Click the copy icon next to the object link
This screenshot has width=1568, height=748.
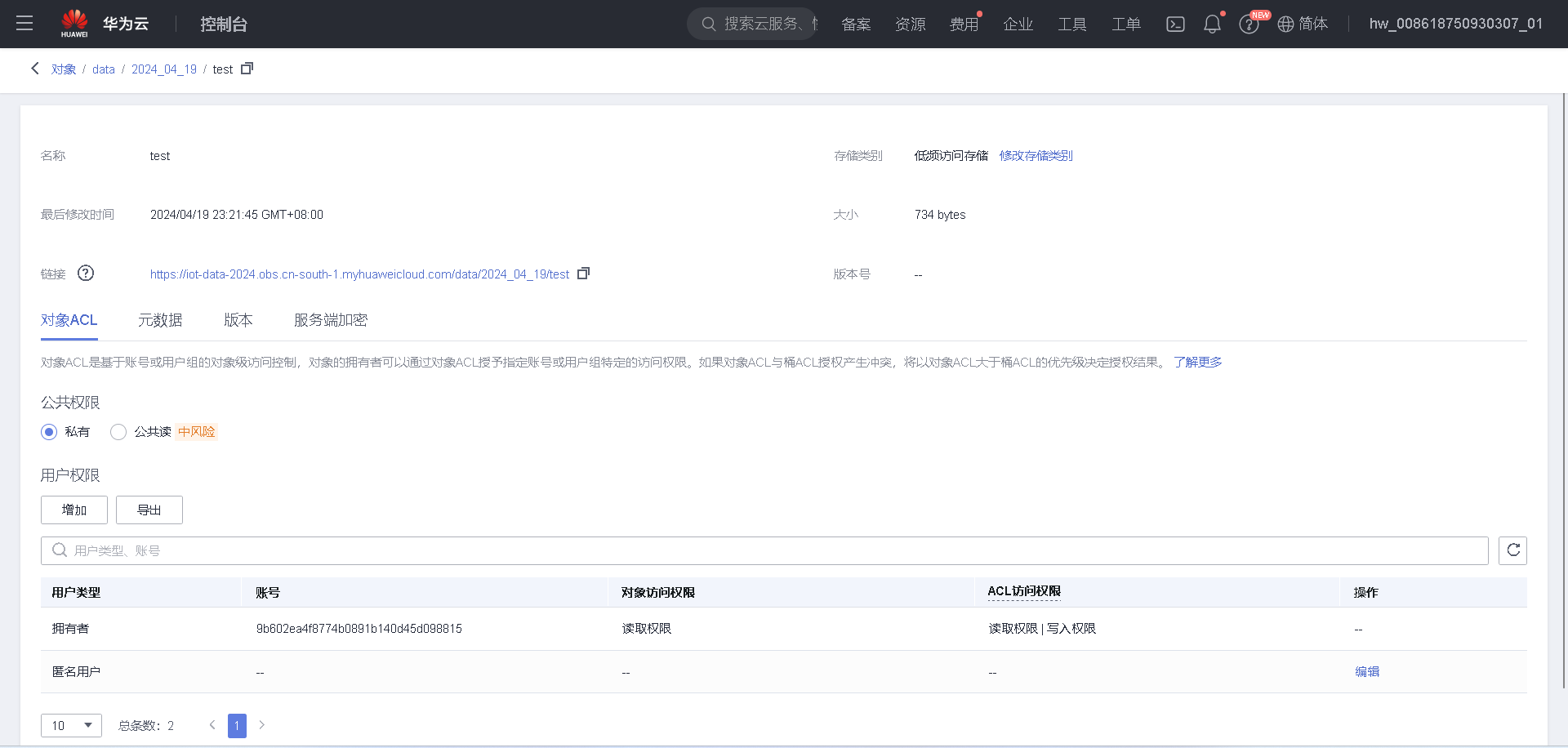[x=583, y=274]
